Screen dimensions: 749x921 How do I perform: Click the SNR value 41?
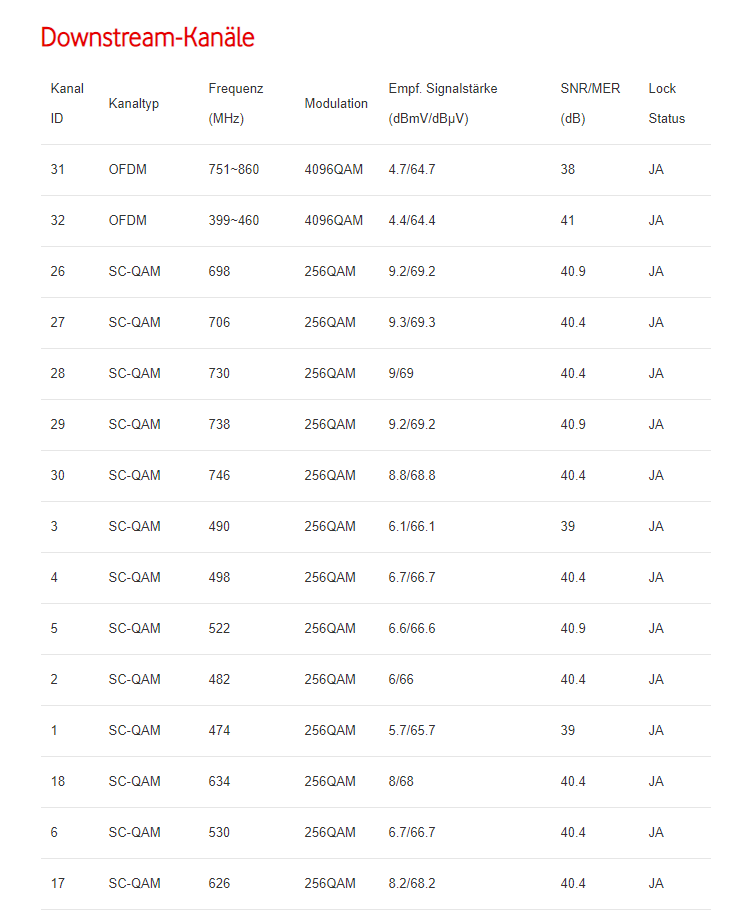pos(568,221)
